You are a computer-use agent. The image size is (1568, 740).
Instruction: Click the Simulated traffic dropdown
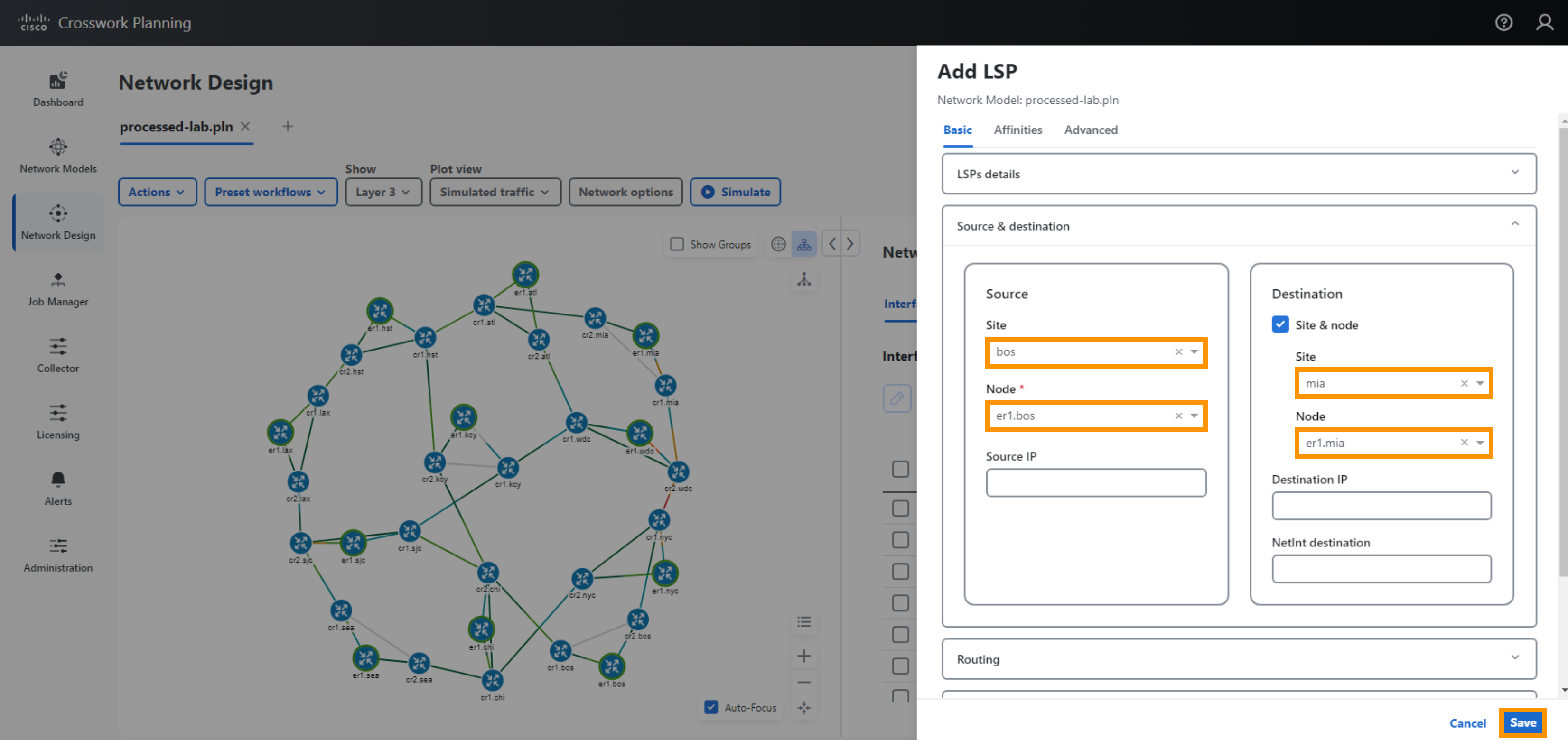click(493, 191)
